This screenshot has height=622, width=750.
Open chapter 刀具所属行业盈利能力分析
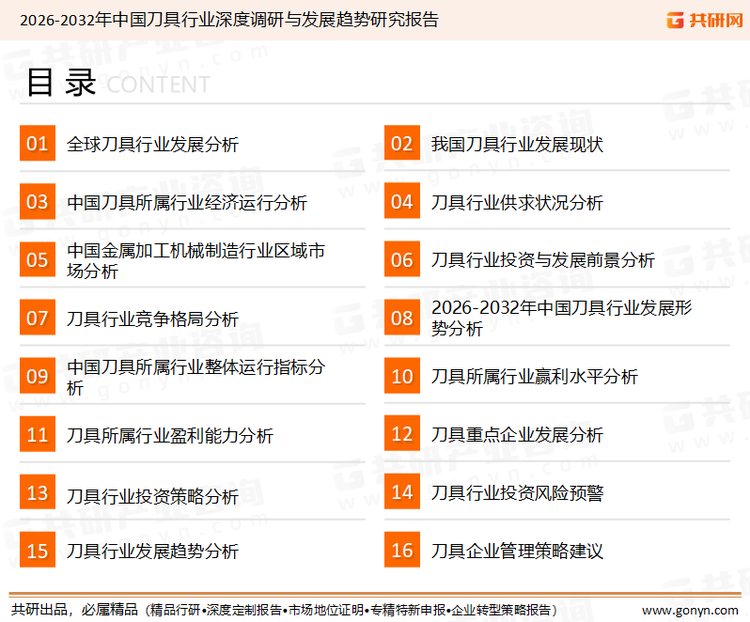coord(170,435)
